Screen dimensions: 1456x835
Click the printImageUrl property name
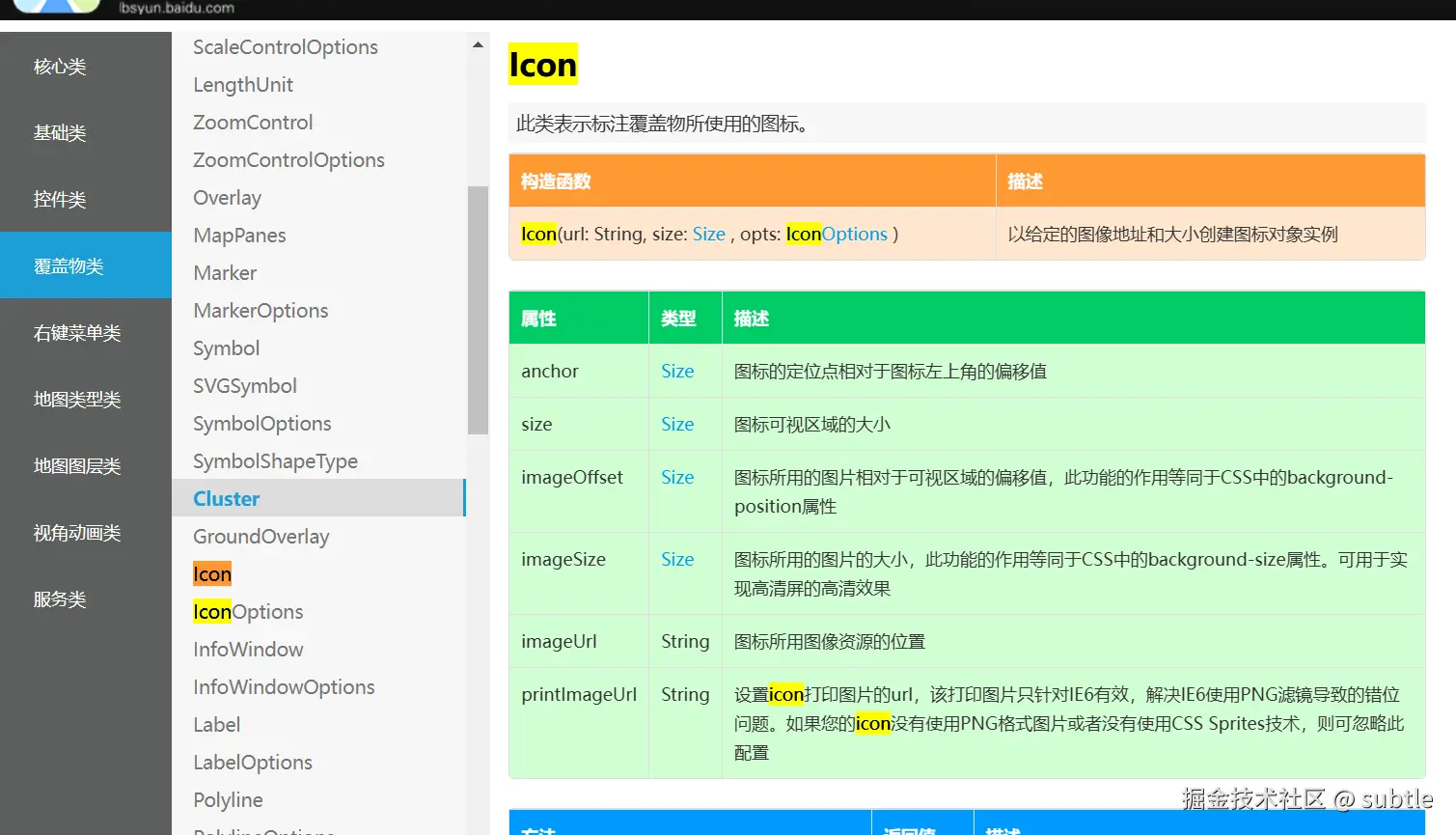[x=579, y=694]
